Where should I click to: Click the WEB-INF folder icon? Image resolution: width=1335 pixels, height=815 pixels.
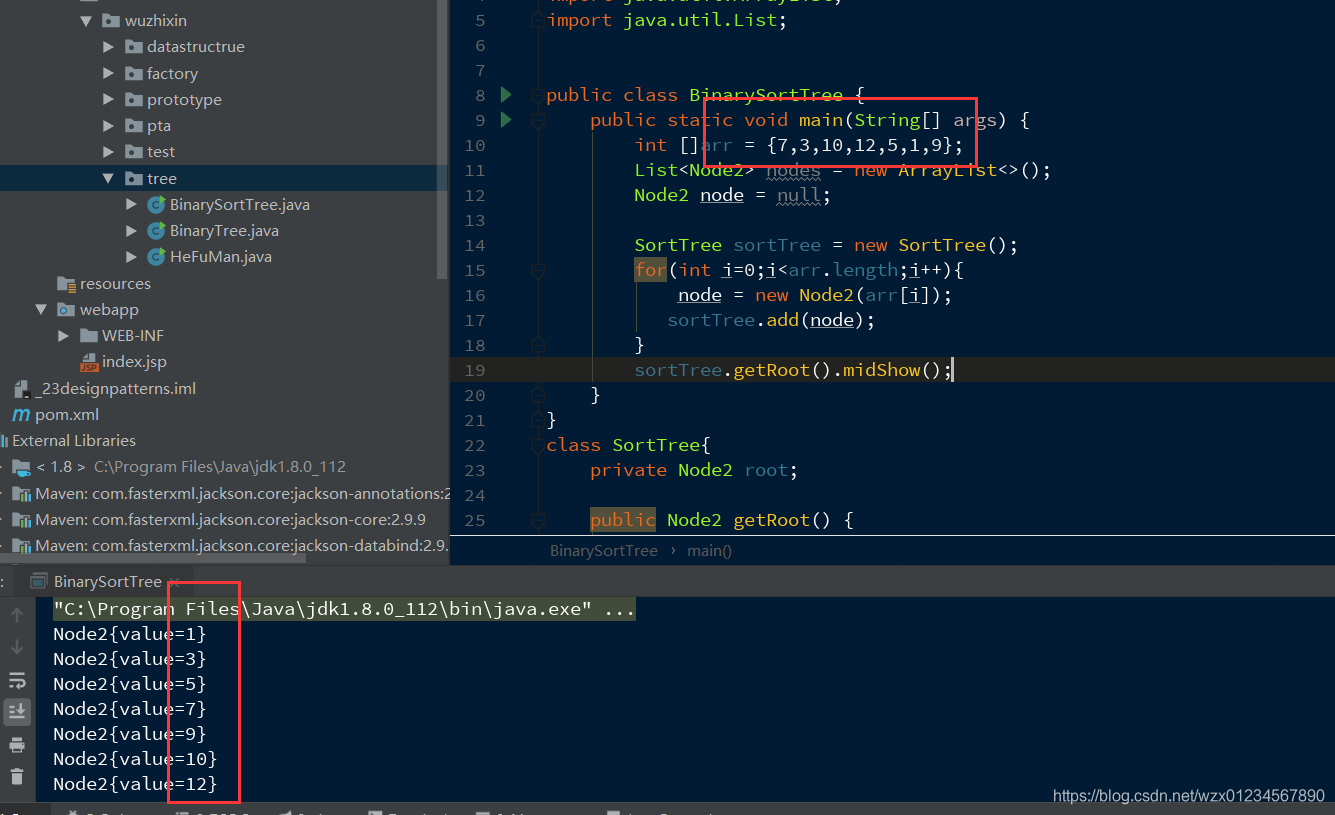(x=88, y=336)
